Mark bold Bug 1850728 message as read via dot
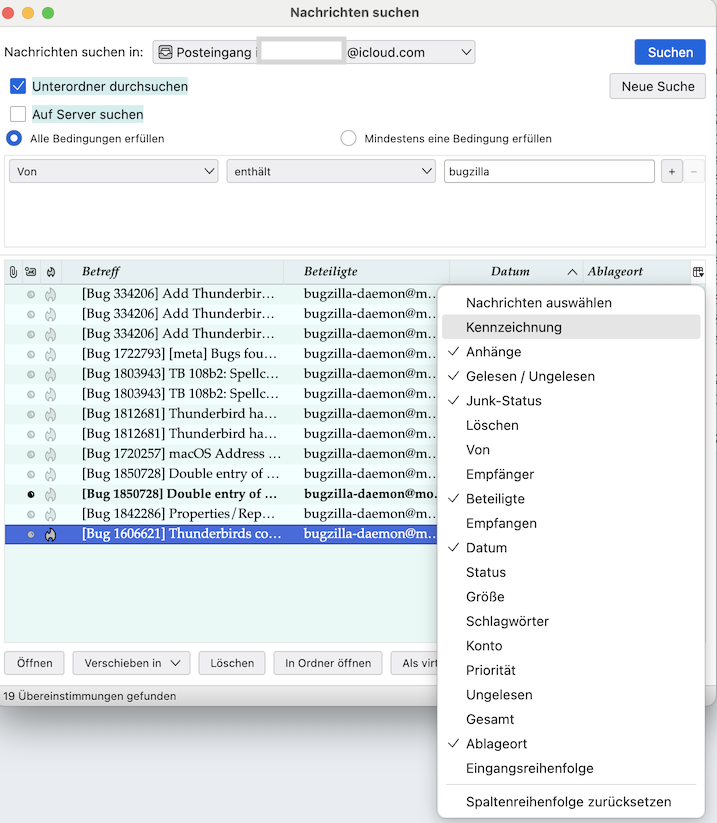717x823 pixels. [x=30, y=494]
